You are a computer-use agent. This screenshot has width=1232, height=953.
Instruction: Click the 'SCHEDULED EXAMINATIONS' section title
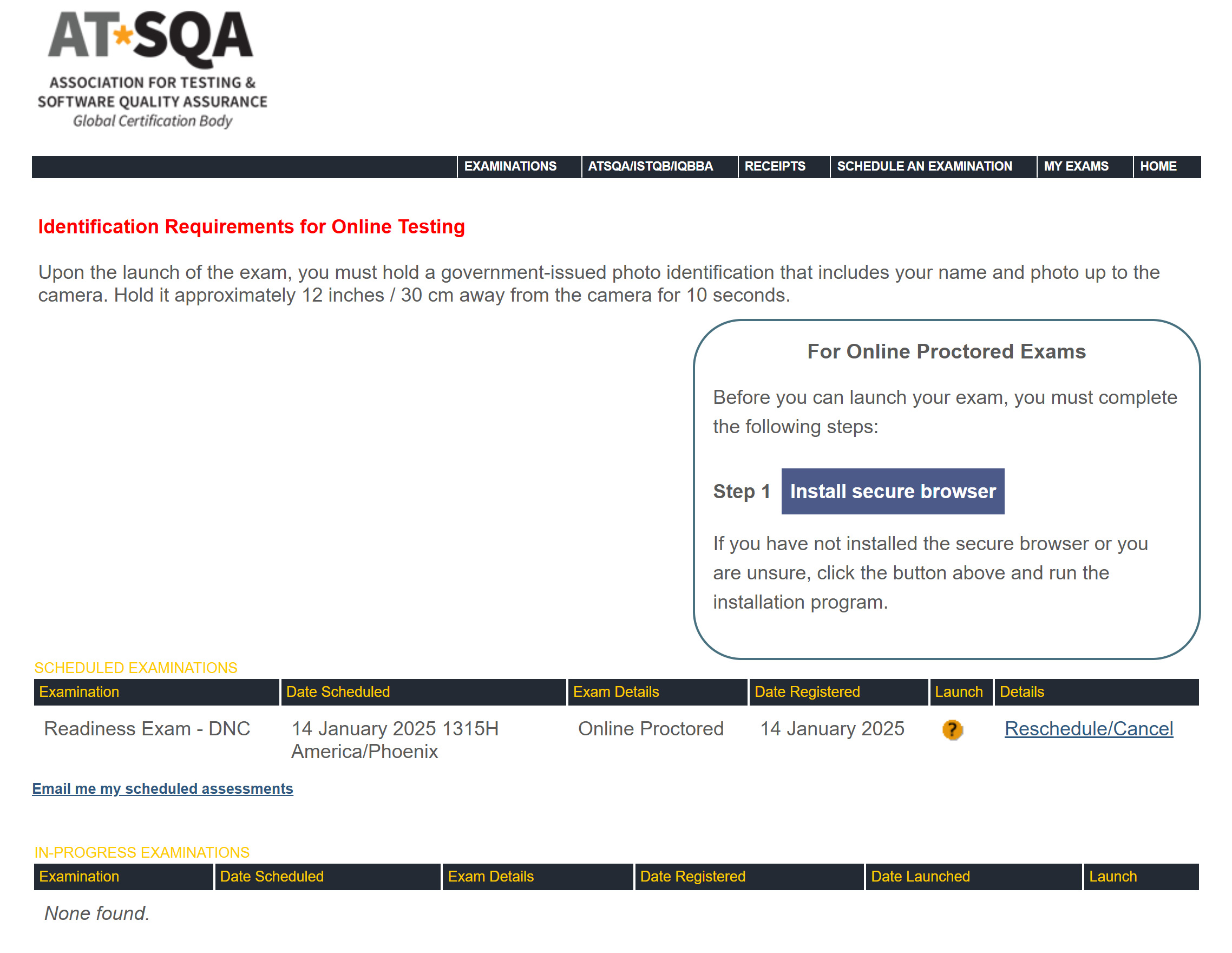(135, 668)
